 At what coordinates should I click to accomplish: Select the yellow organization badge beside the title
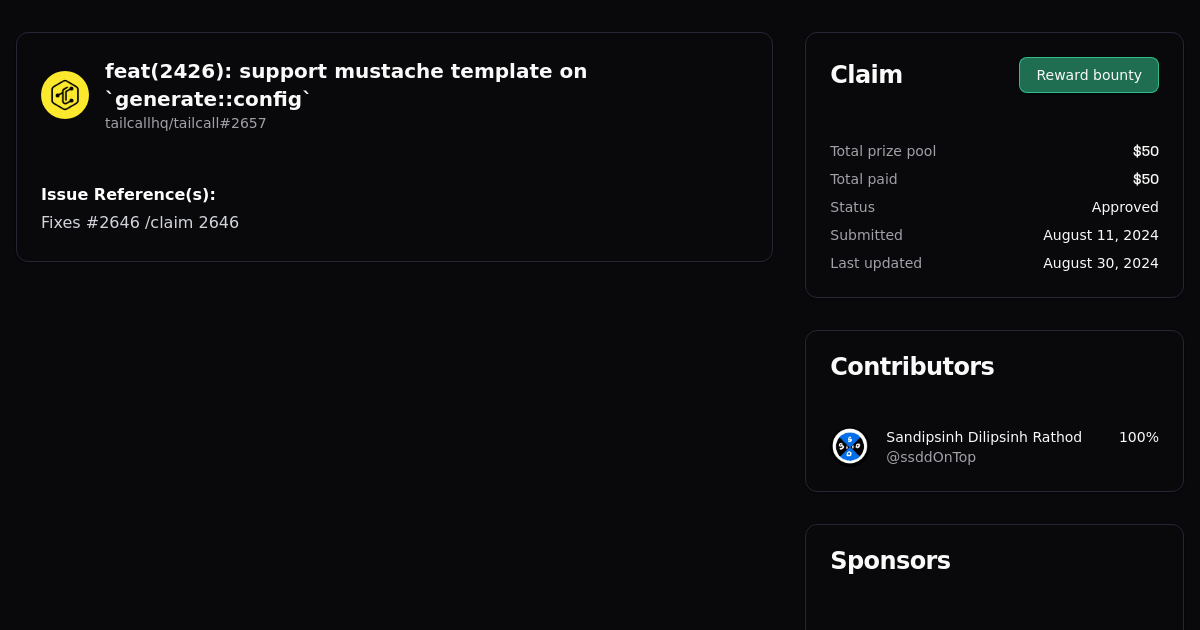tap(64, 94)
